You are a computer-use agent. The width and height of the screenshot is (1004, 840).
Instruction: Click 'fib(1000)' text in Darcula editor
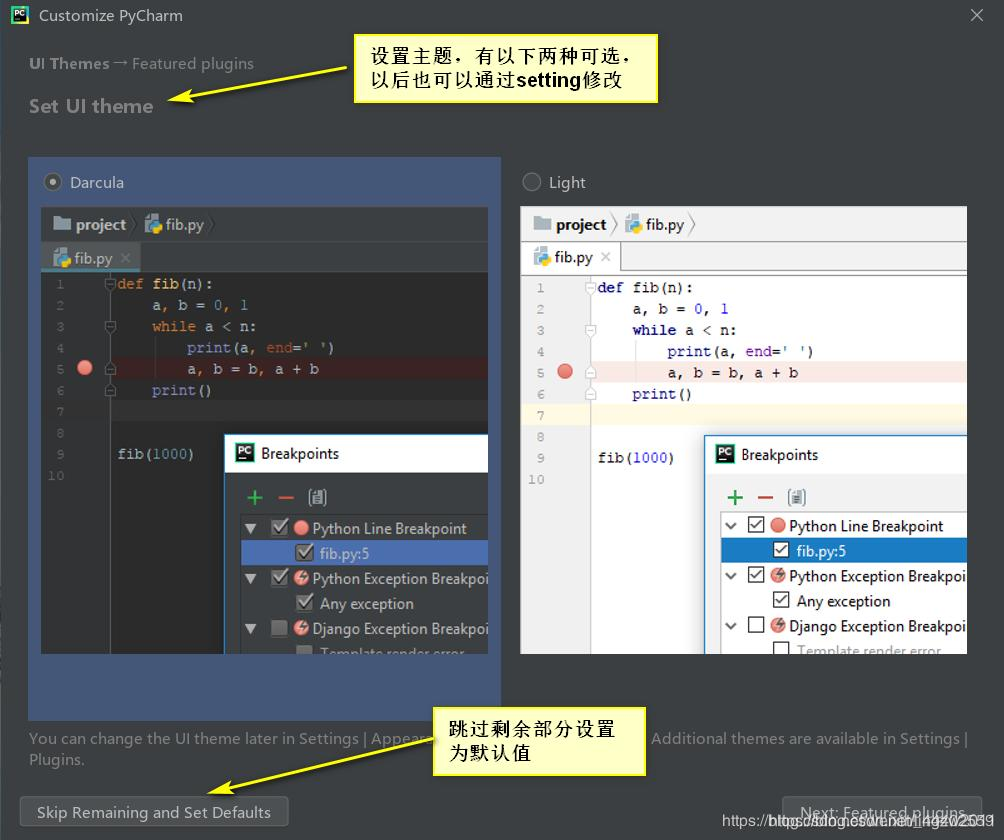tap(156, 454)
